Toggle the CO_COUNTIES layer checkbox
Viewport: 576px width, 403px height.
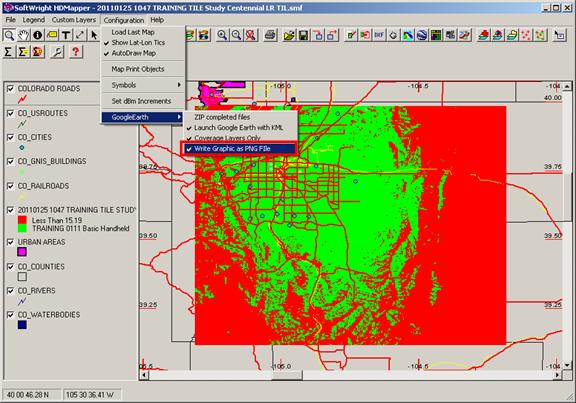coord(11,267)
